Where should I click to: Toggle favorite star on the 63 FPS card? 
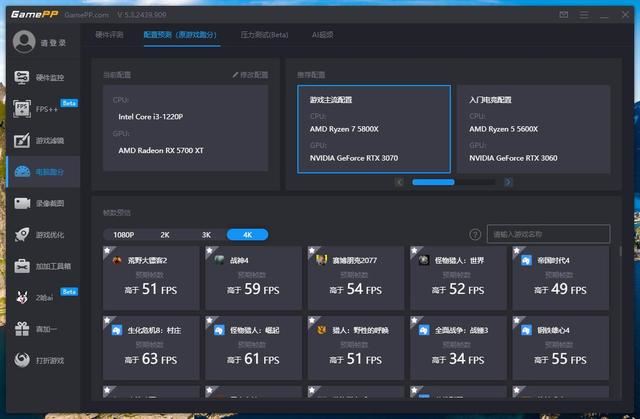point(108,320)
